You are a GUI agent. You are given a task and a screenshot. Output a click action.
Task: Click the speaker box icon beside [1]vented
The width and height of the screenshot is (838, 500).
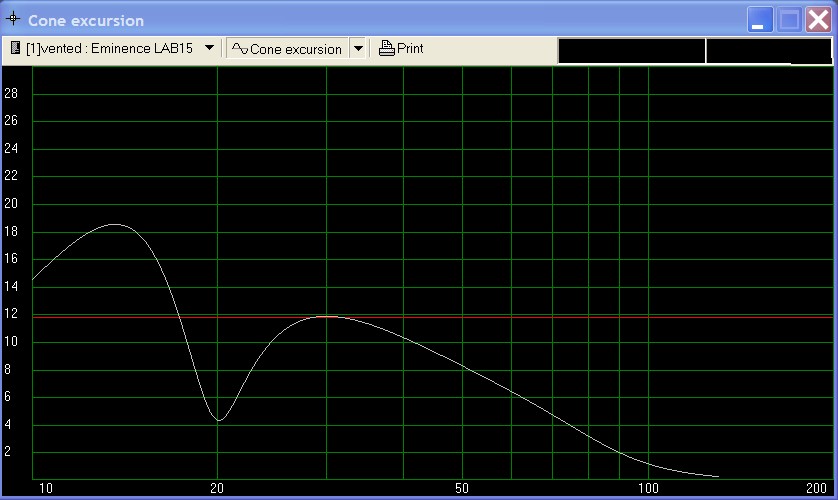(x=16, y=48)
